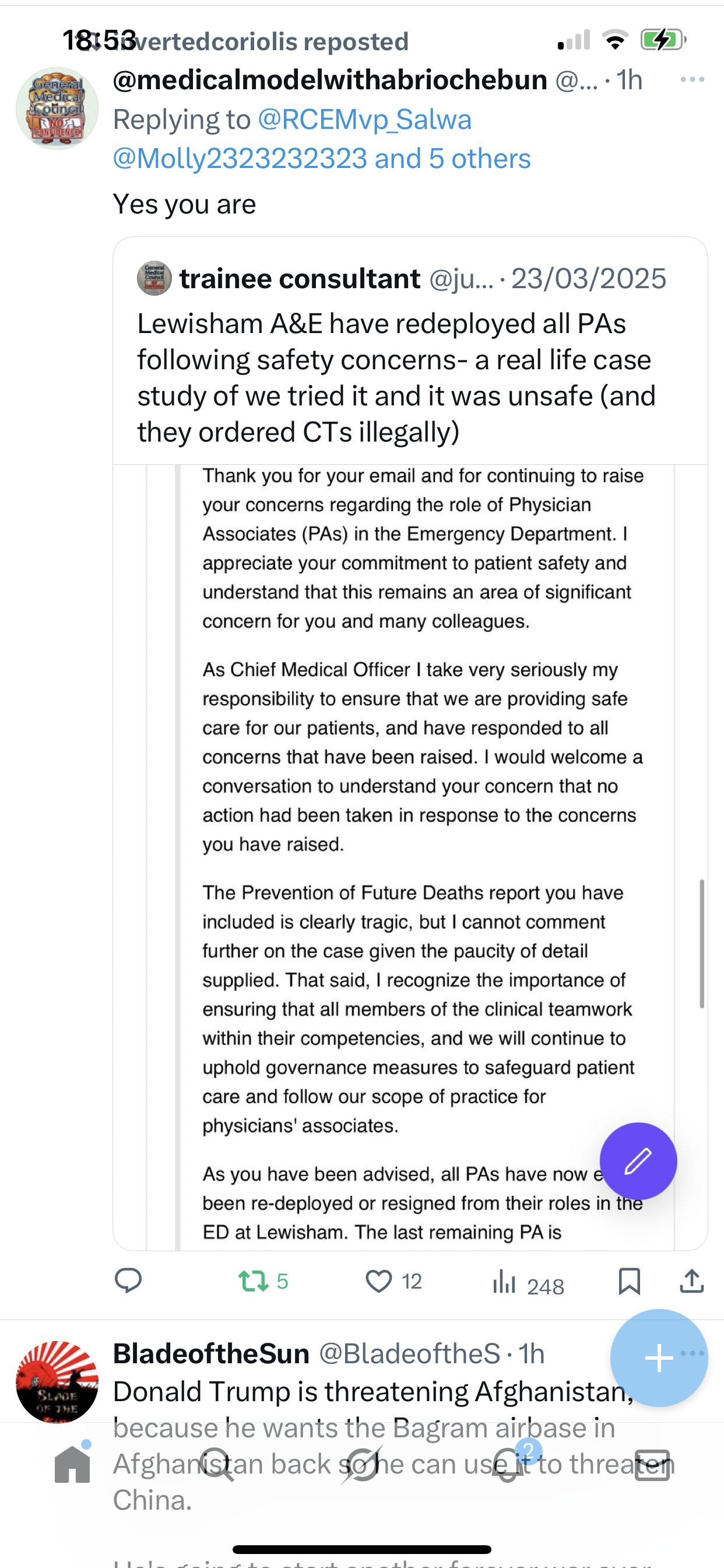Open Notifications tab with badge 2

pyautogui.click(x=508, y=1465)
